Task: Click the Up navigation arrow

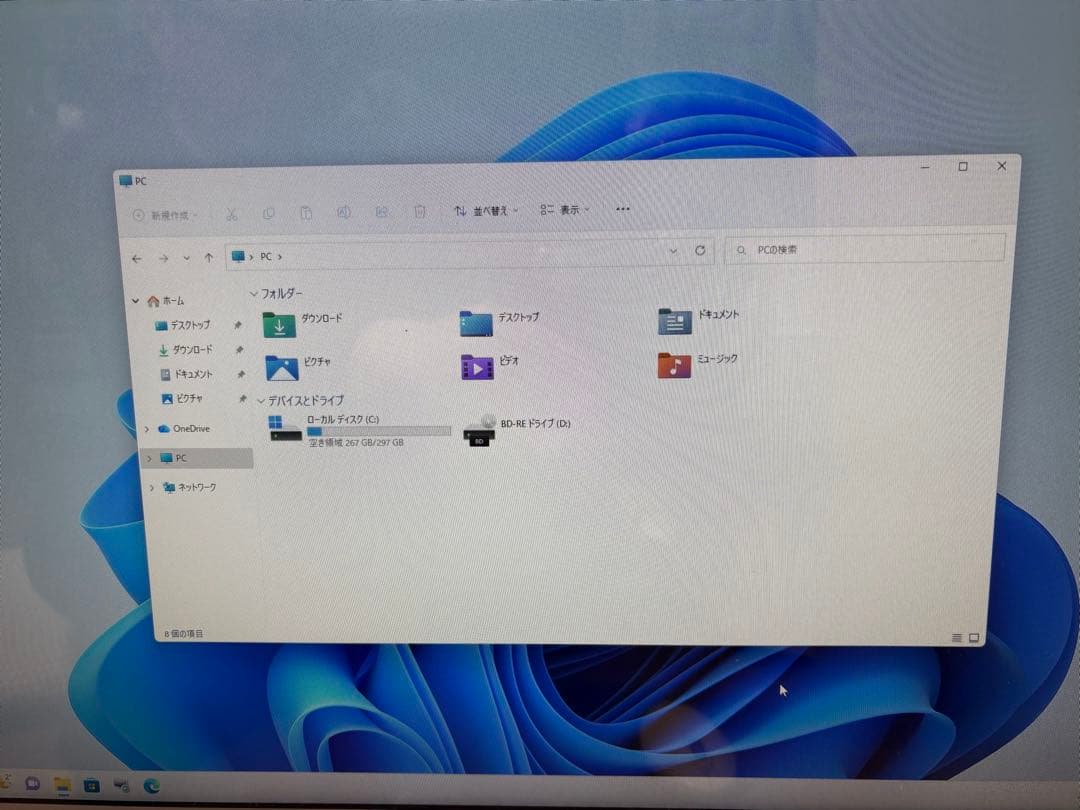Action: pyautogui.click(x=208, y=258)
